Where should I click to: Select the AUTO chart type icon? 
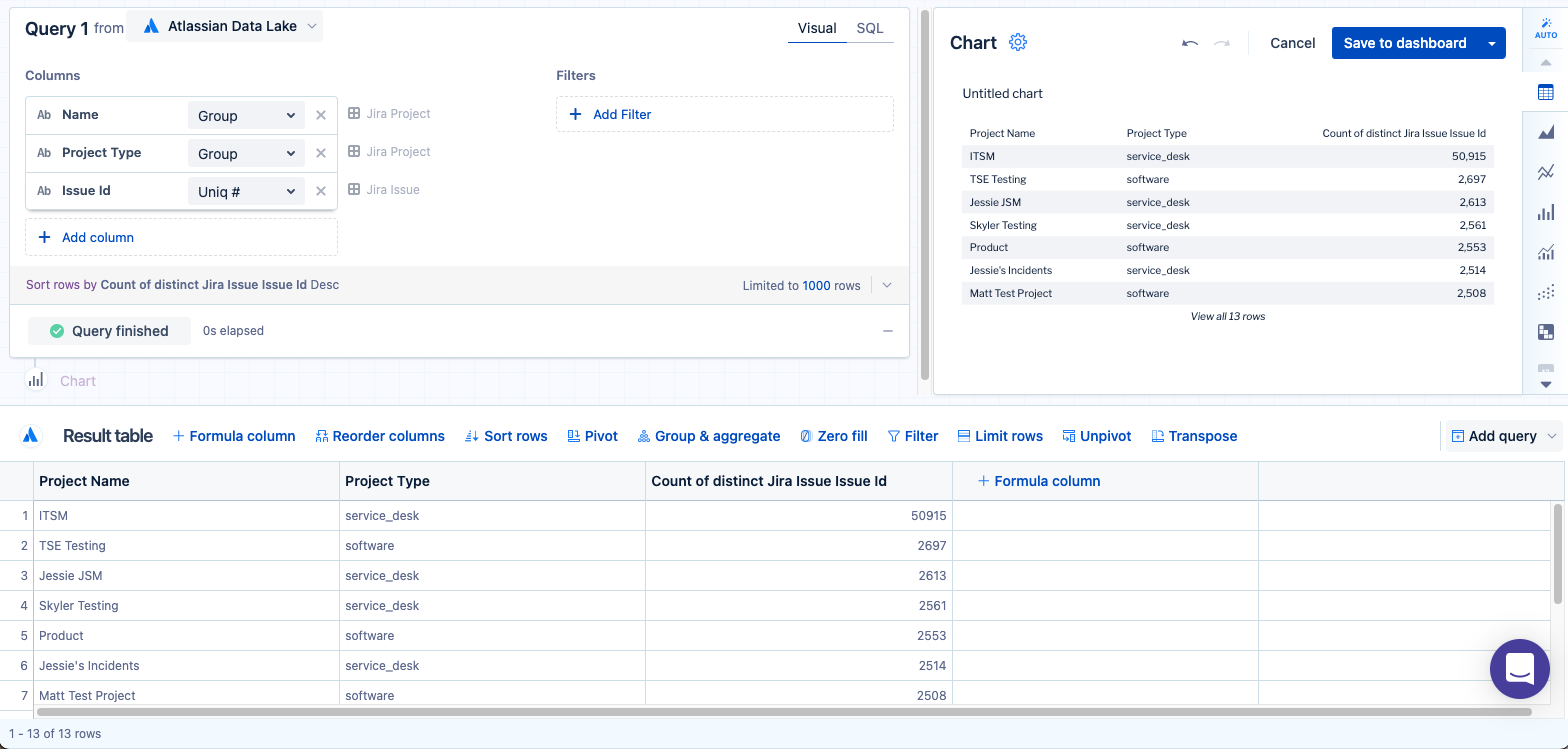click(1545, 28)
